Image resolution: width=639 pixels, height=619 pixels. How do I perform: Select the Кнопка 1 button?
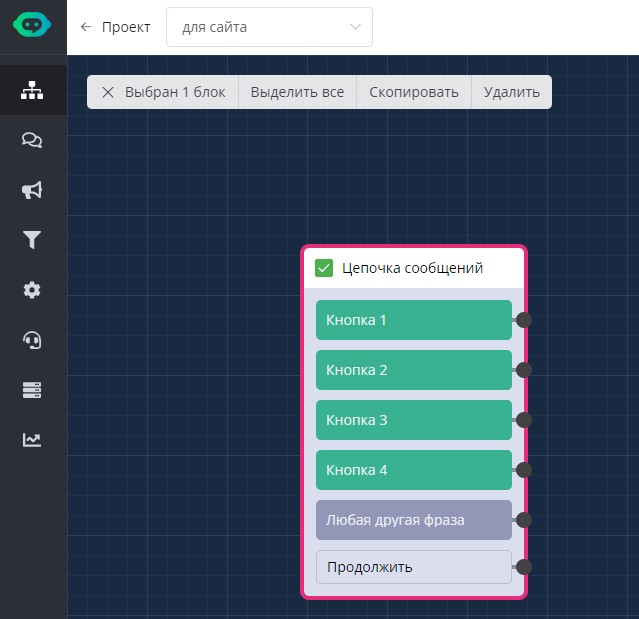pos(413,320)
